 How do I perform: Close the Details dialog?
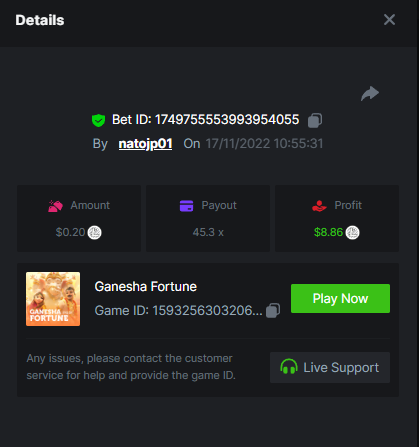pyautogui.click(x=389, y=20)
